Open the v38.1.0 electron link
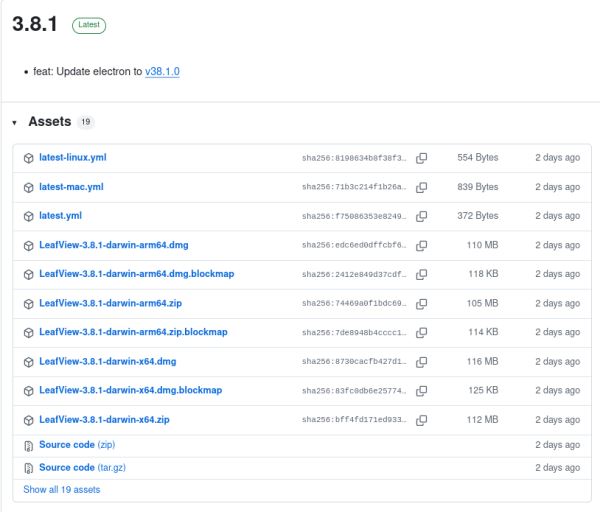The height and width of the screenshot is (512, 600). click(162, 73)
